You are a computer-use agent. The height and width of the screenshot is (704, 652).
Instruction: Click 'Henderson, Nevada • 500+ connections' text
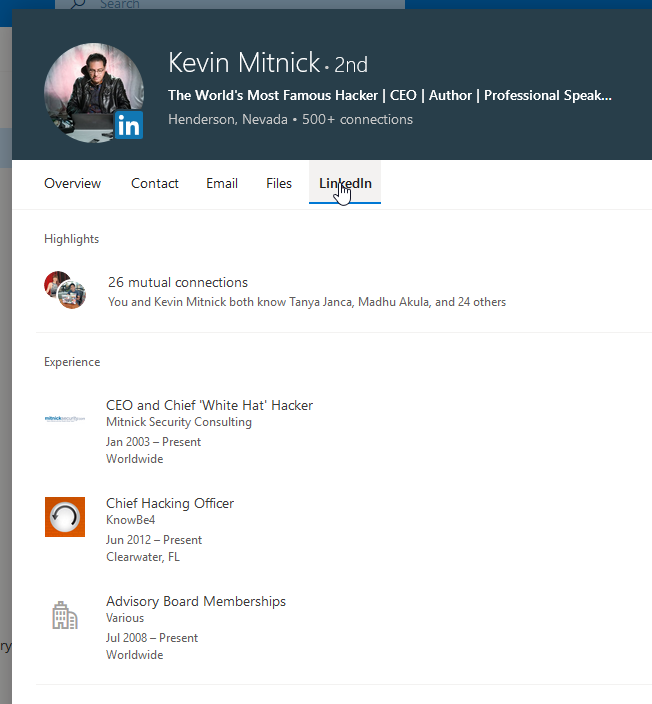click(290, 119)
